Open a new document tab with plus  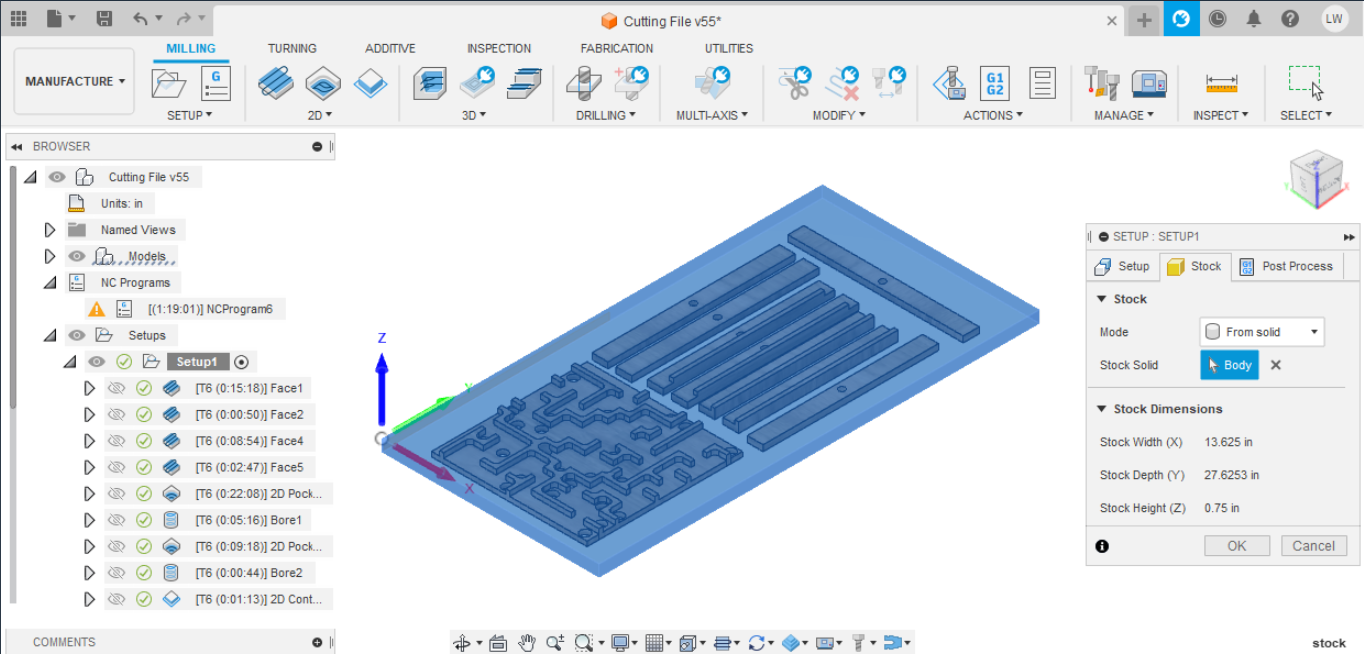[x=1144, y=20]
